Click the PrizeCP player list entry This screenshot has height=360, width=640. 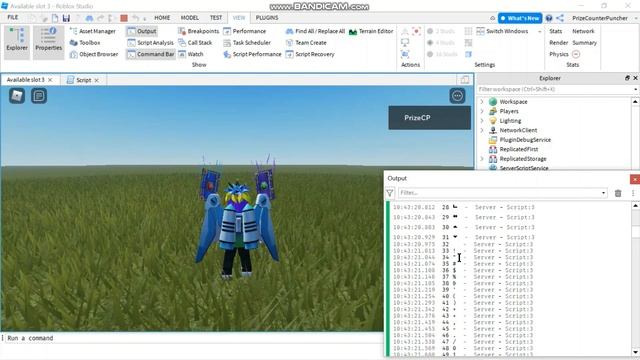tap(429, 118)
